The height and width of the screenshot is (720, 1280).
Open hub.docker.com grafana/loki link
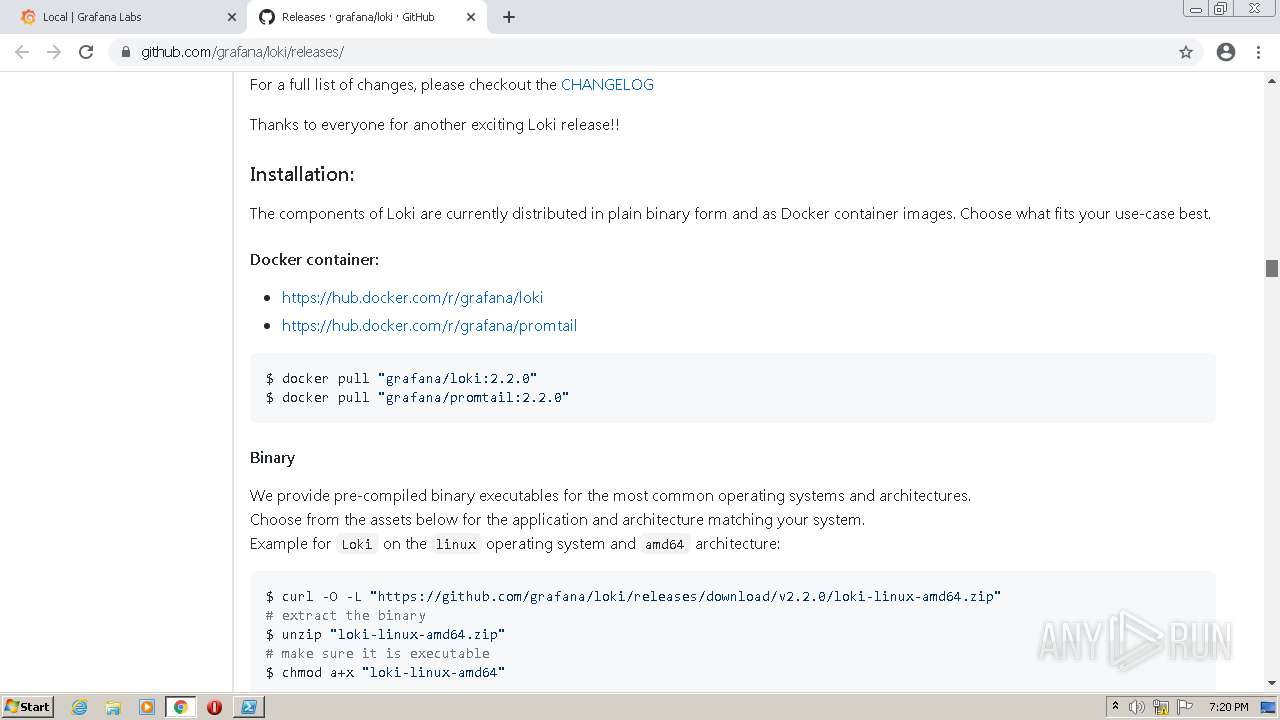[x=412, y=297]
